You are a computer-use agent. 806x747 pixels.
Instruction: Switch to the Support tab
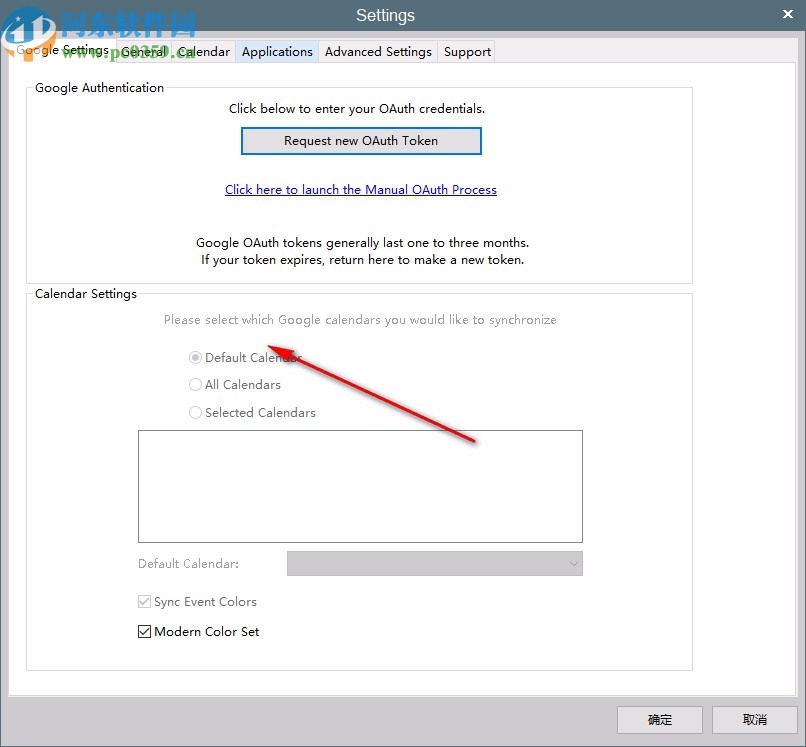tap(466, 51)
